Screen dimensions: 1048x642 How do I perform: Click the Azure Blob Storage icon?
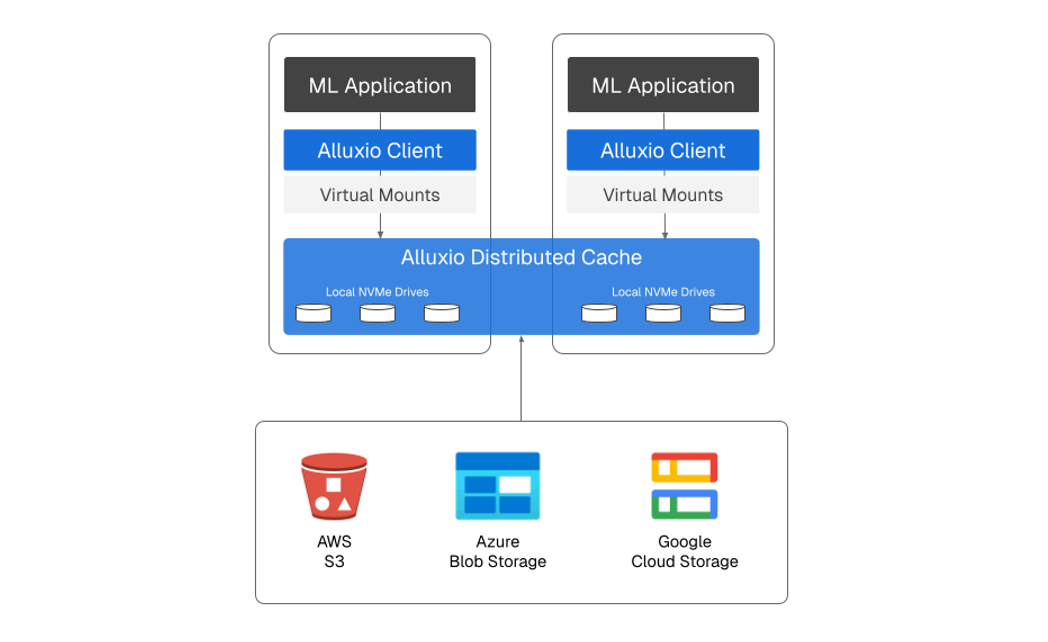(497, 486)
